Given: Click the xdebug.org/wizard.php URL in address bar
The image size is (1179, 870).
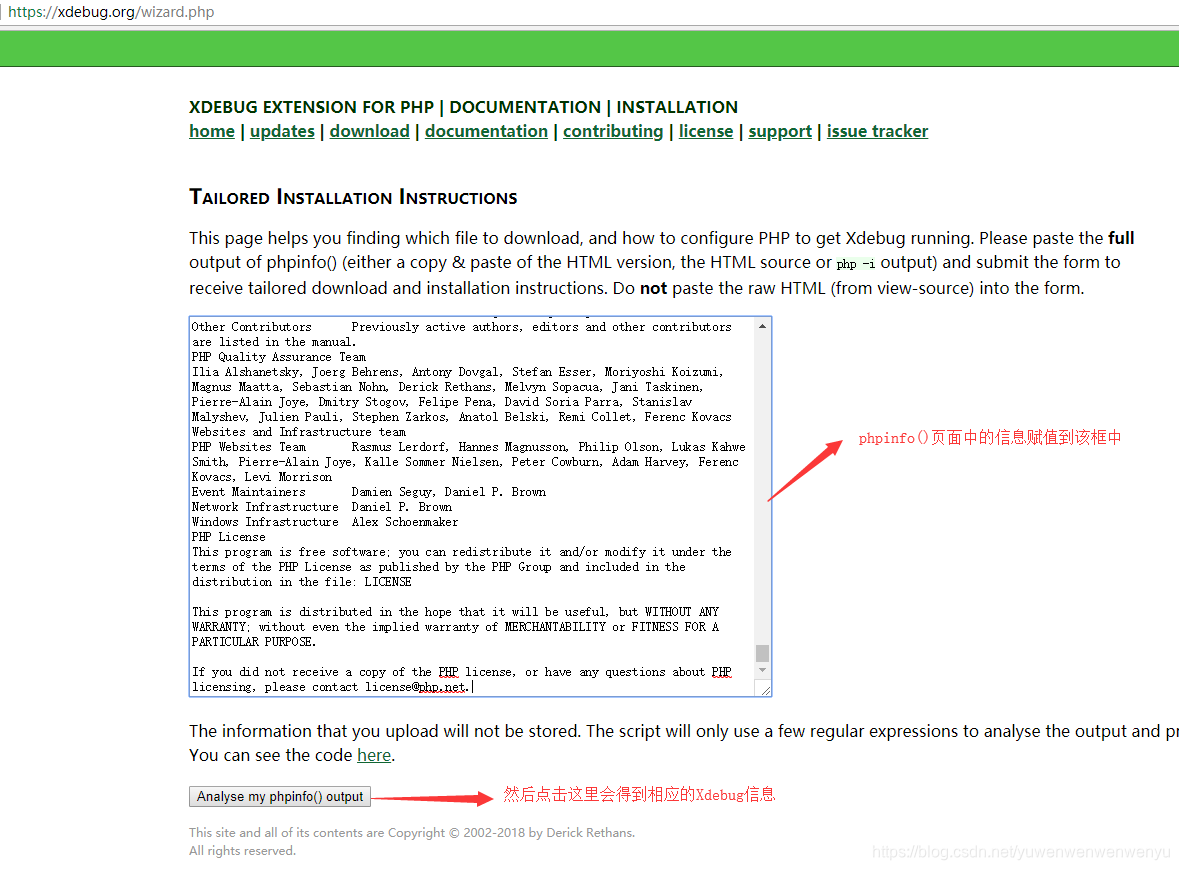Looking at the screenshot, I should [x=111, y=12].
